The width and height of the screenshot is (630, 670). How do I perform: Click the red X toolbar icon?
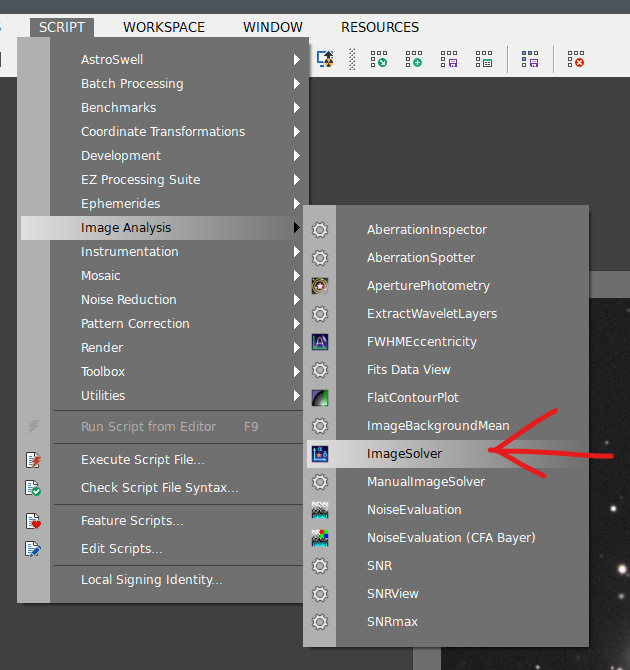click(575, 60)
